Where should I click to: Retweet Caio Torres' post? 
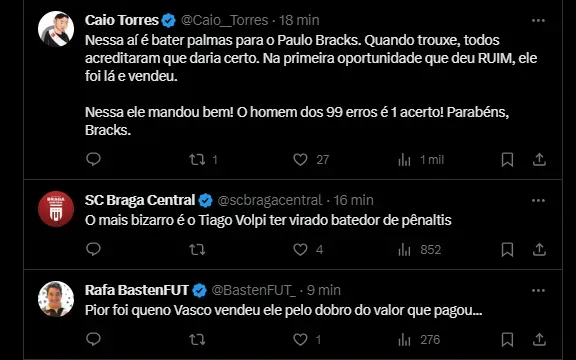click(197, 159)
